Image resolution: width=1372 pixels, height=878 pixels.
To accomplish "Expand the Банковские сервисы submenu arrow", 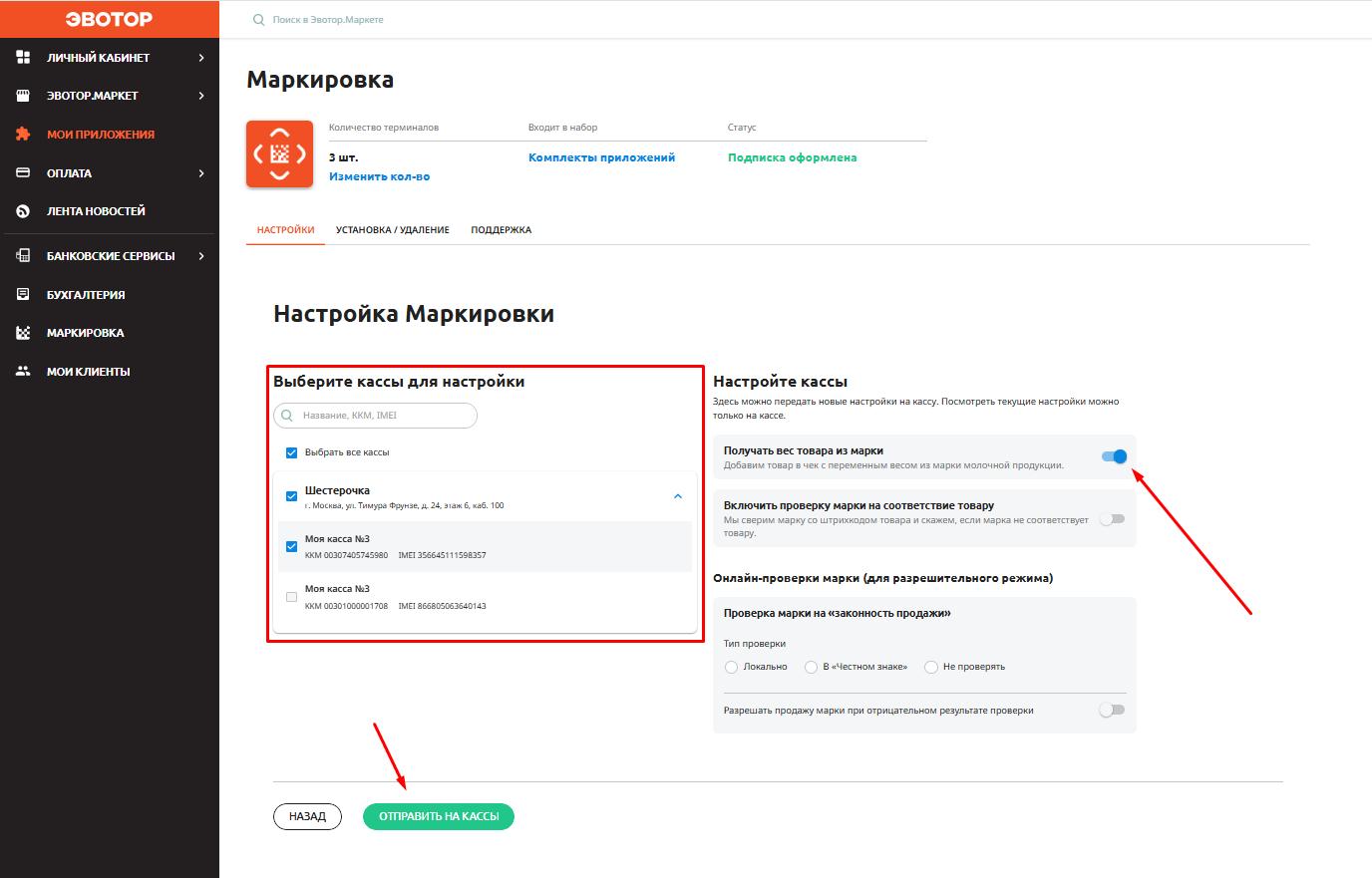I will point(201,256).
